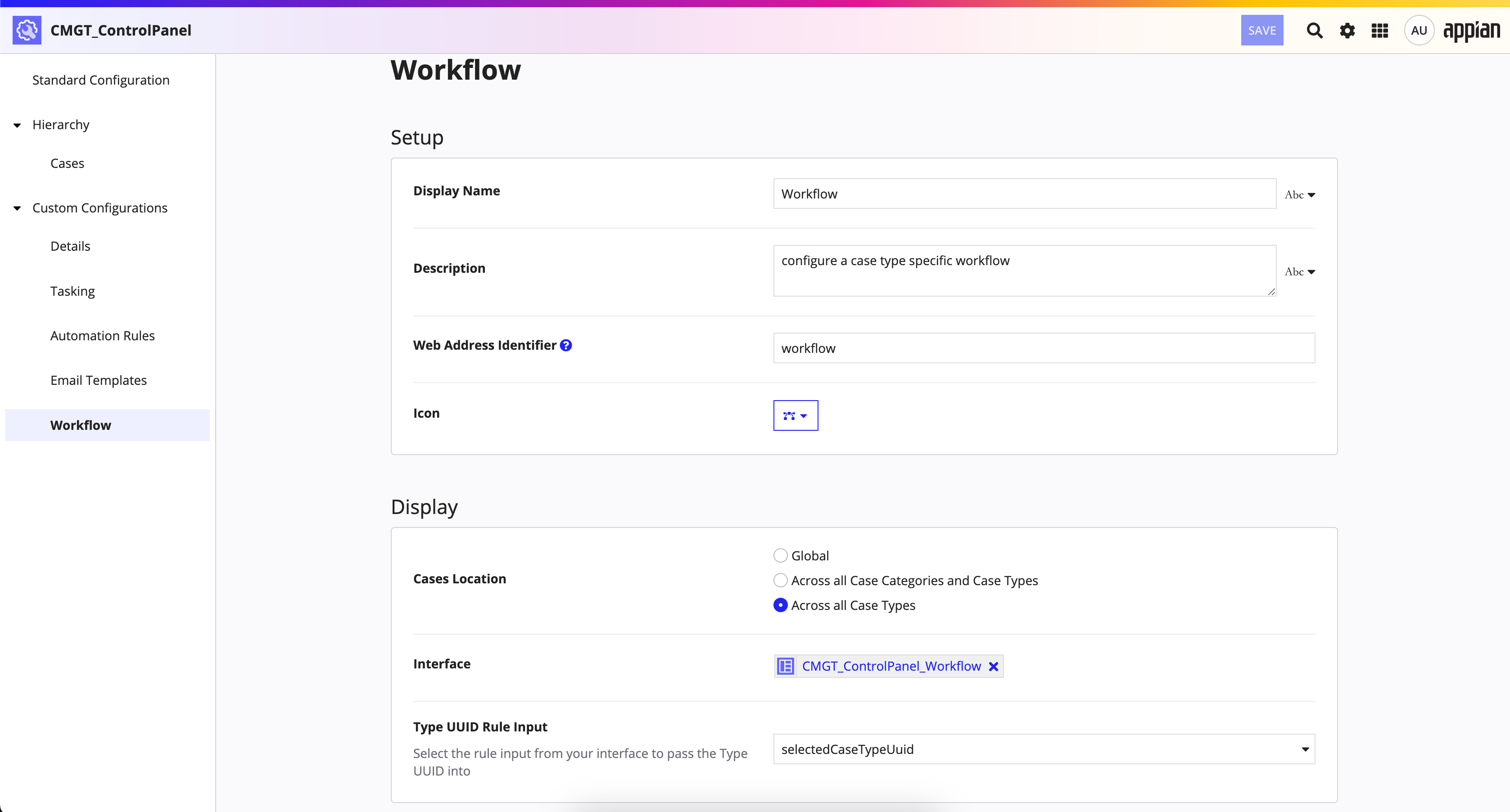Remove the CMGT_ControlPanel_Workflow interface with X
This screenshot has width=1510, height=812.
[x=993, y=666]
